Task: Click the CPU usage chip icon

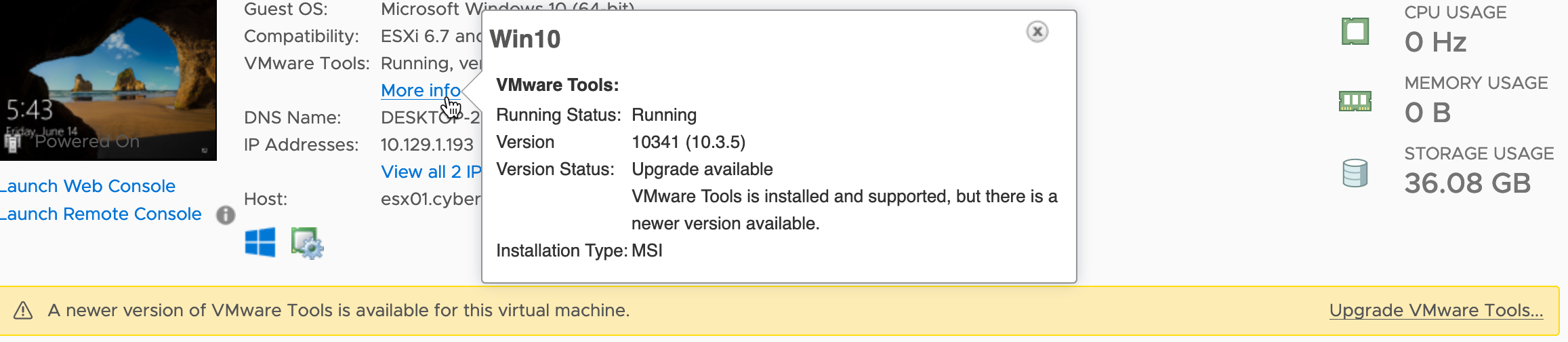Action: 1355,31
